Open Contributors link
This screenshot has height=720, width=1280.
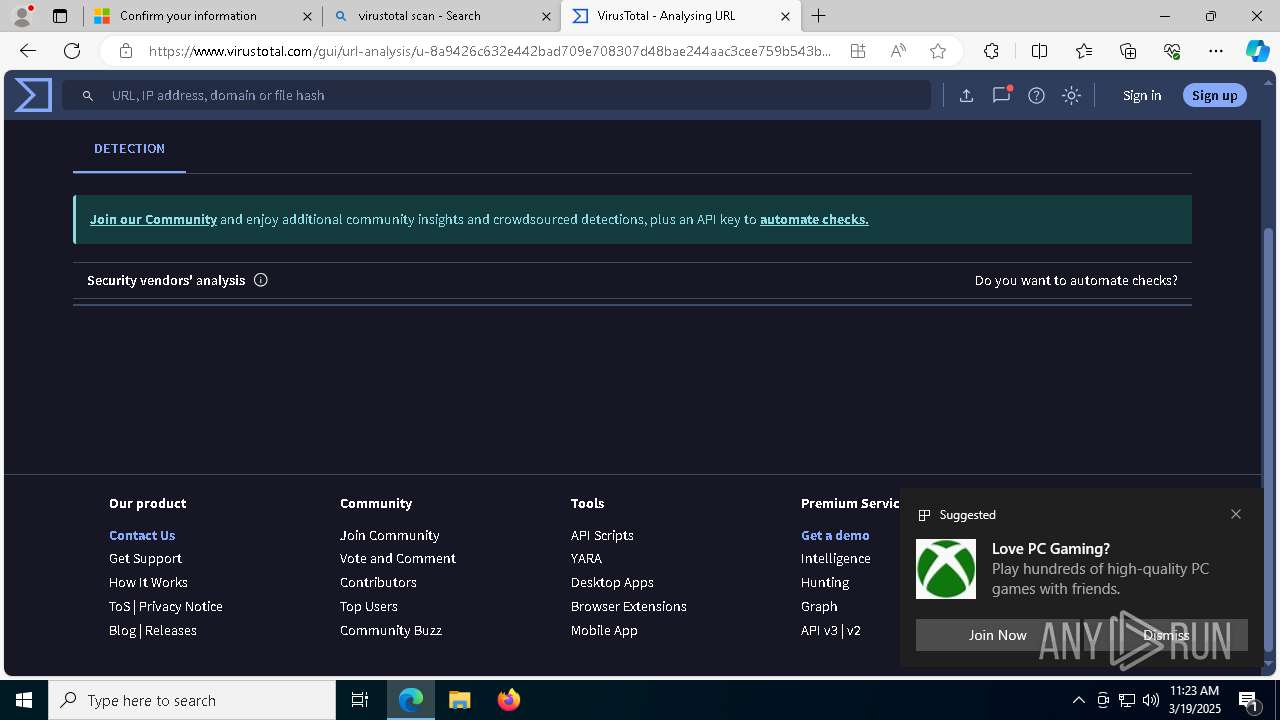point(378,582)
